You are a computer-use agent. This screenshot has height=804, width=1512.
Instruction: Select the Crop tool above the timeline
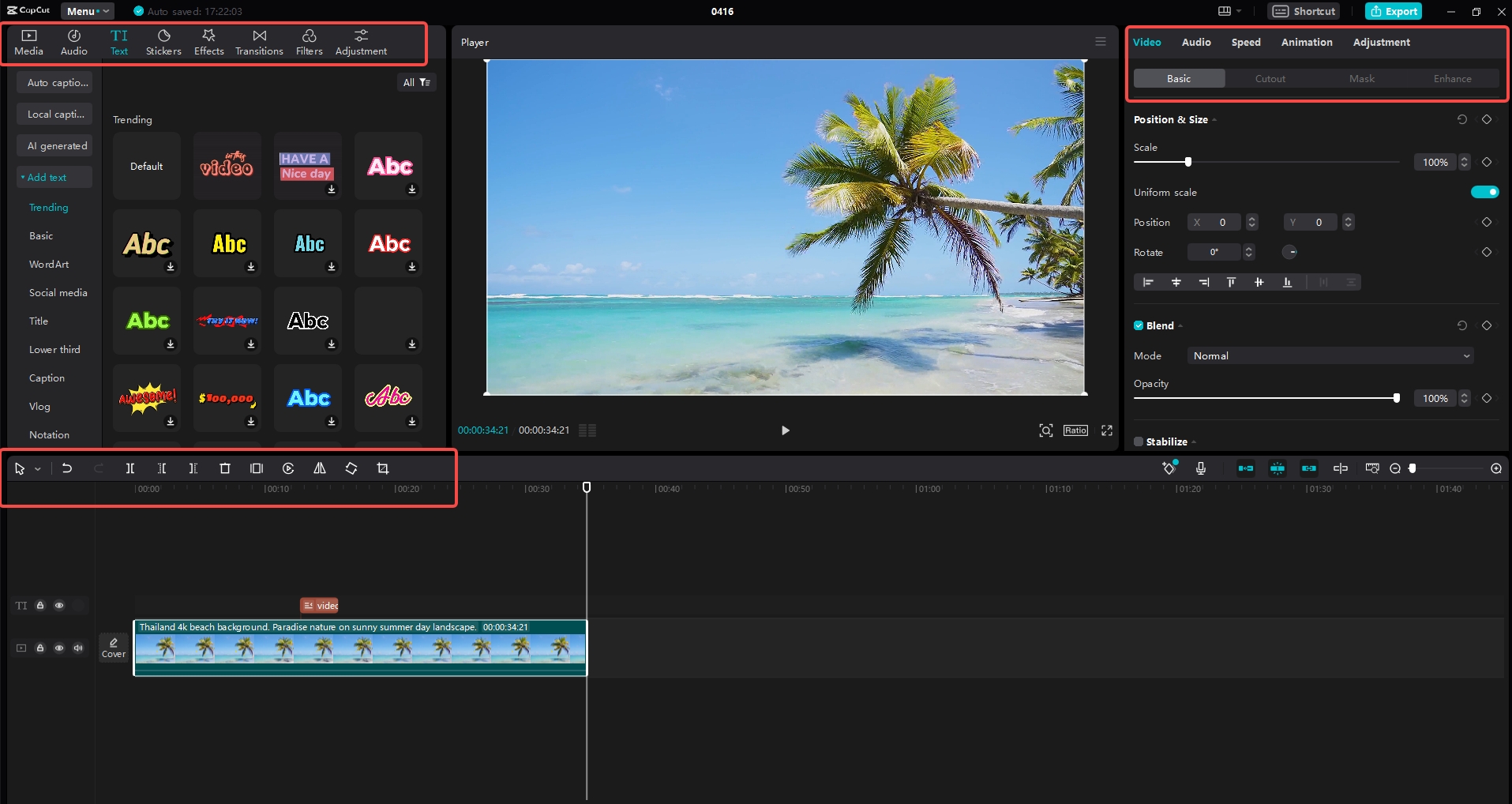point(382,468)
